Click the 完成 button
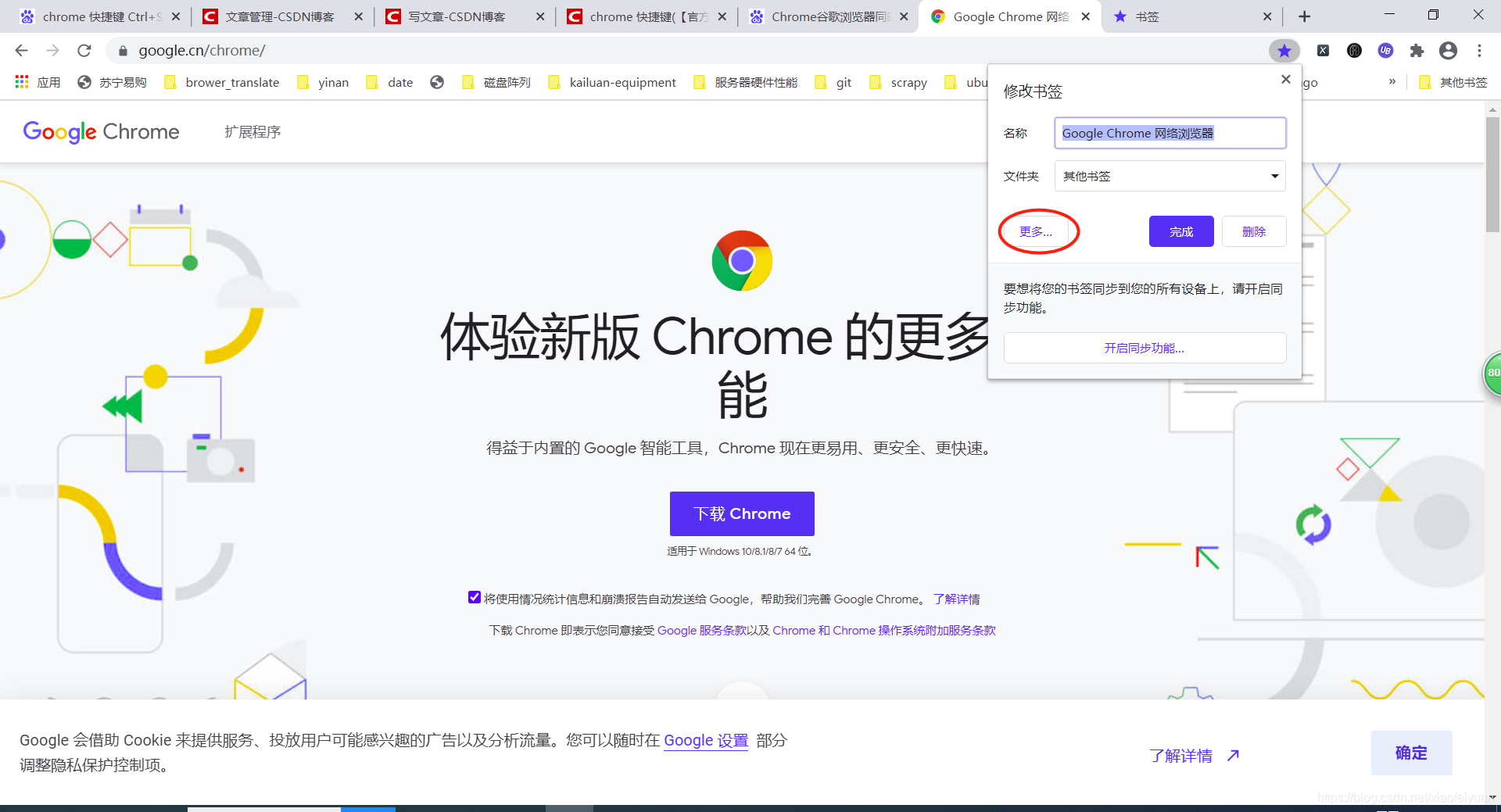The image size is (1501, 812). (1181, 231)
